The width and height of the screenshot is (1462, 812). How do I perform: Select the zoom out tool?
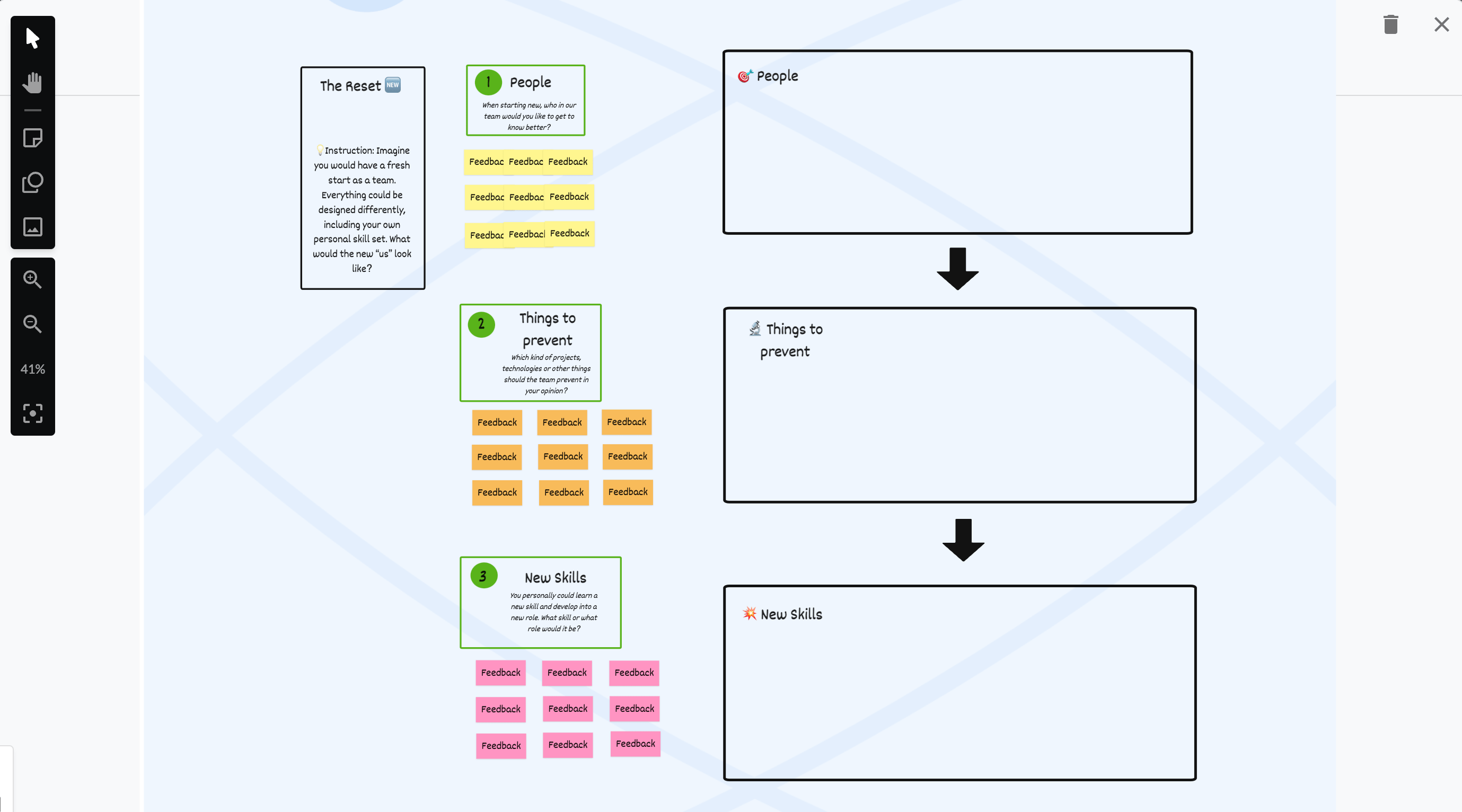33,324
